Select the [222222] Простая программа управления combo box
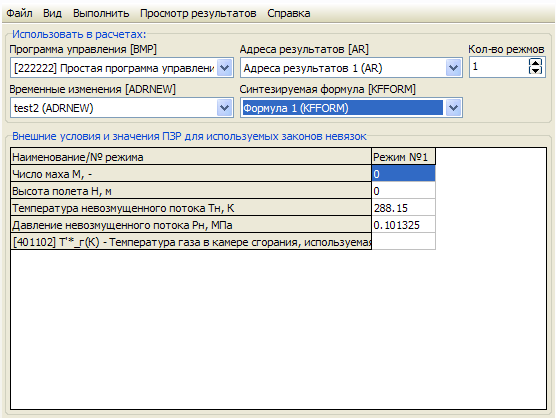 [122, 68]
